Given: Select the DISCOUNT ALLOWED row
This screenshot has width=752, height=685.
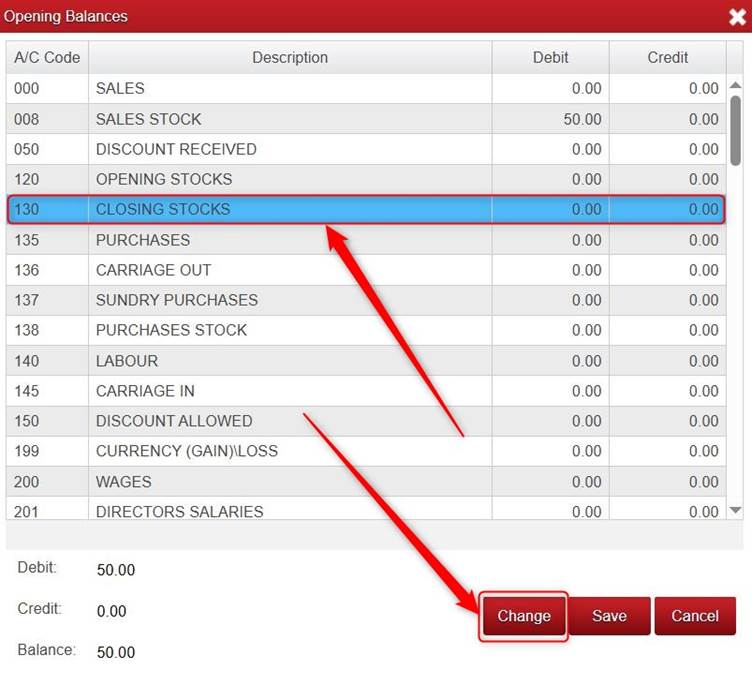Looking at the screenshot, I should (x=366, y=421).
